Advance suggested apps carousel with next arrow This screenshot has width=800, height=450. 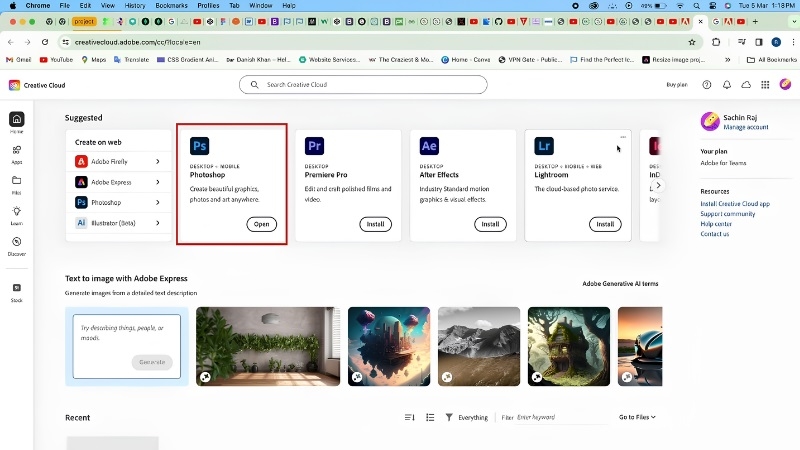coord(658,185)
